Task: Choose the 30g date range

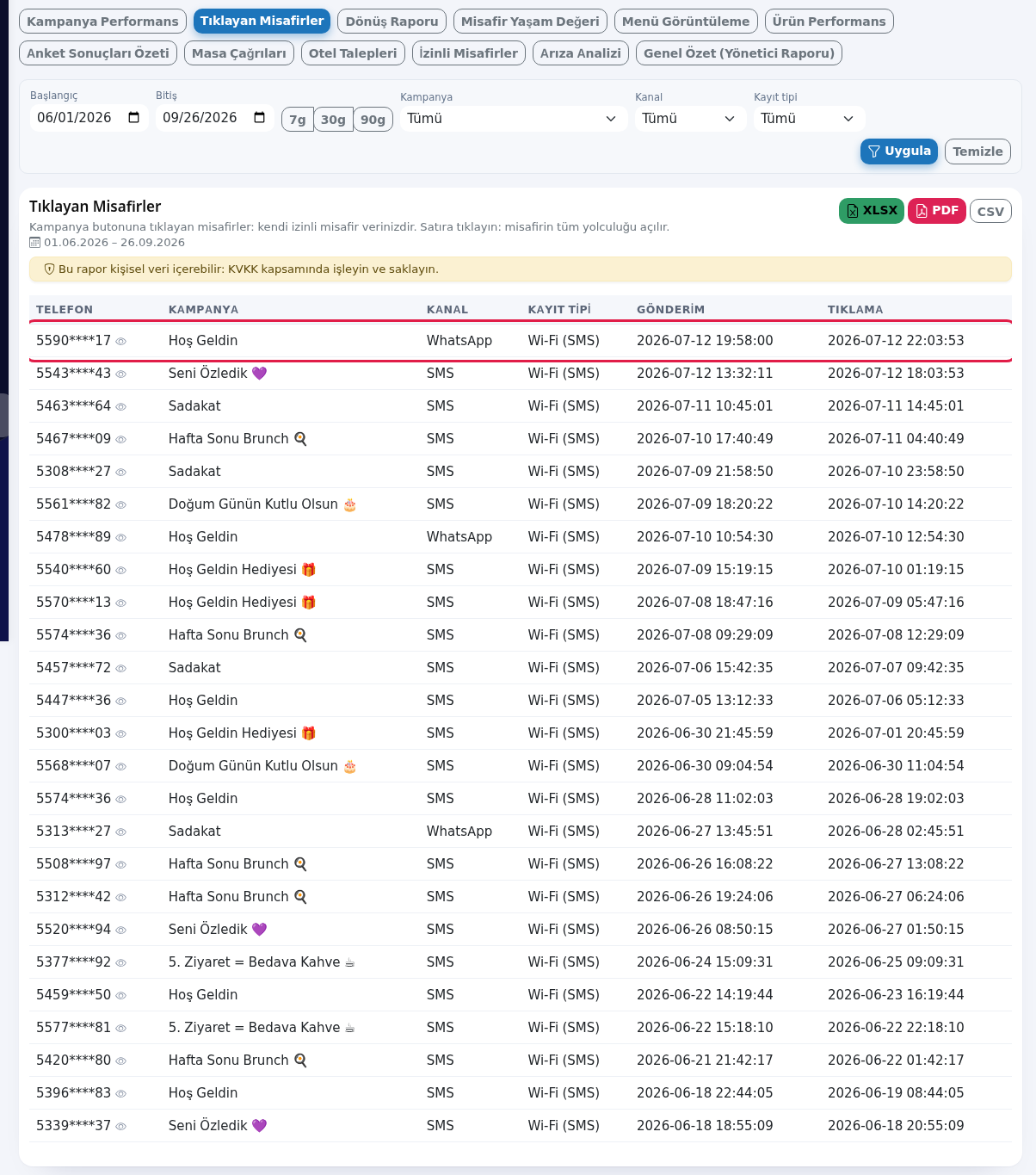Action: 333,120
